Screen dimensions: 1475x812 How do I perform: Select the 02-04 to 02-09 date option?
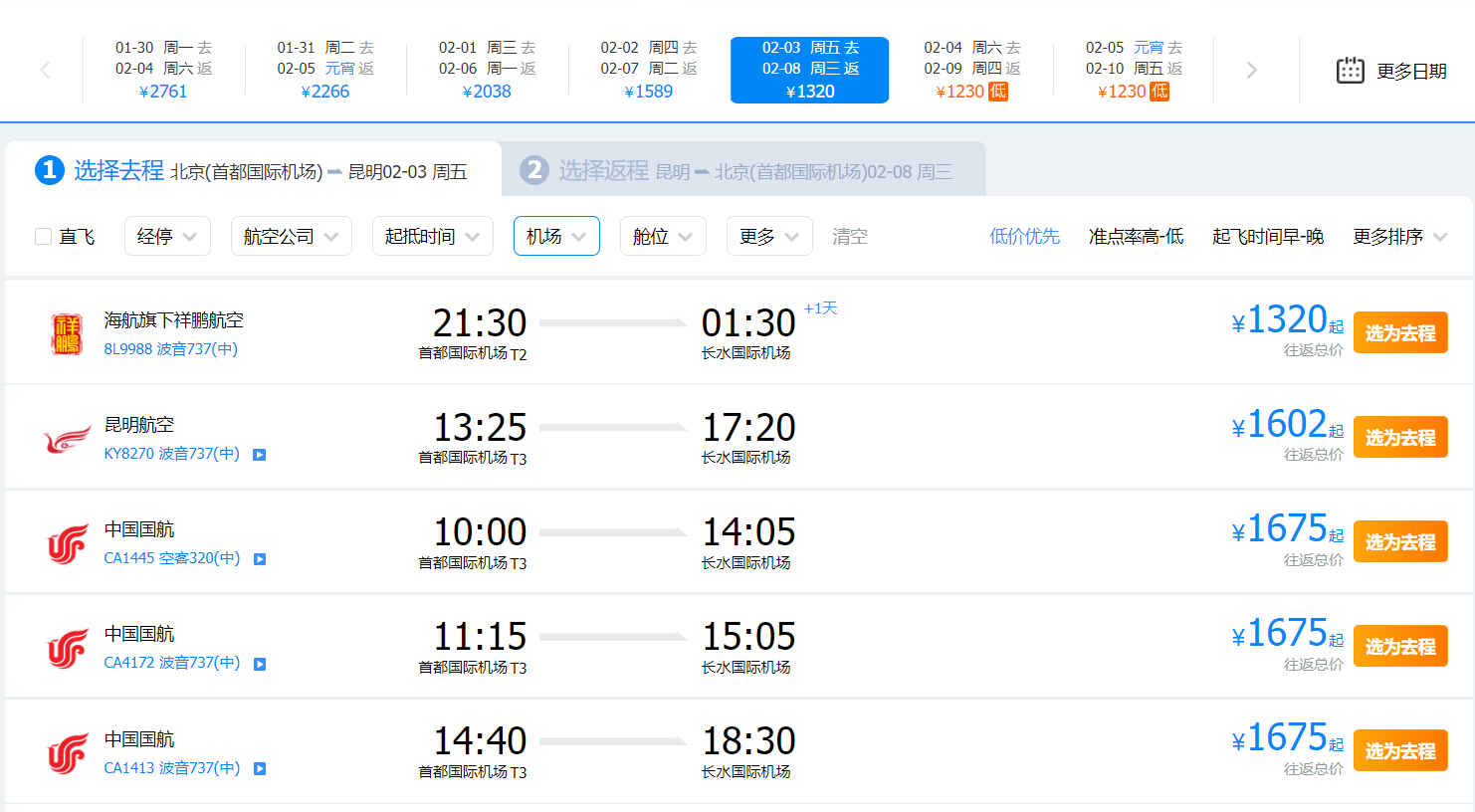(x=971, y=70)
